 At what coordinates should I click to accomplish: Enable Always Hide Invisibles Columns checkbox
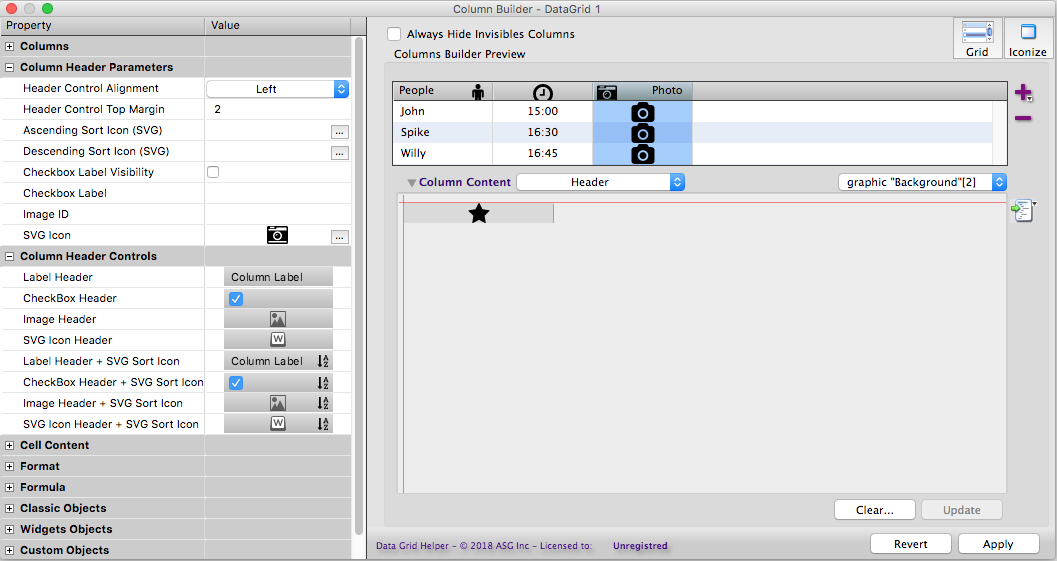394,34
